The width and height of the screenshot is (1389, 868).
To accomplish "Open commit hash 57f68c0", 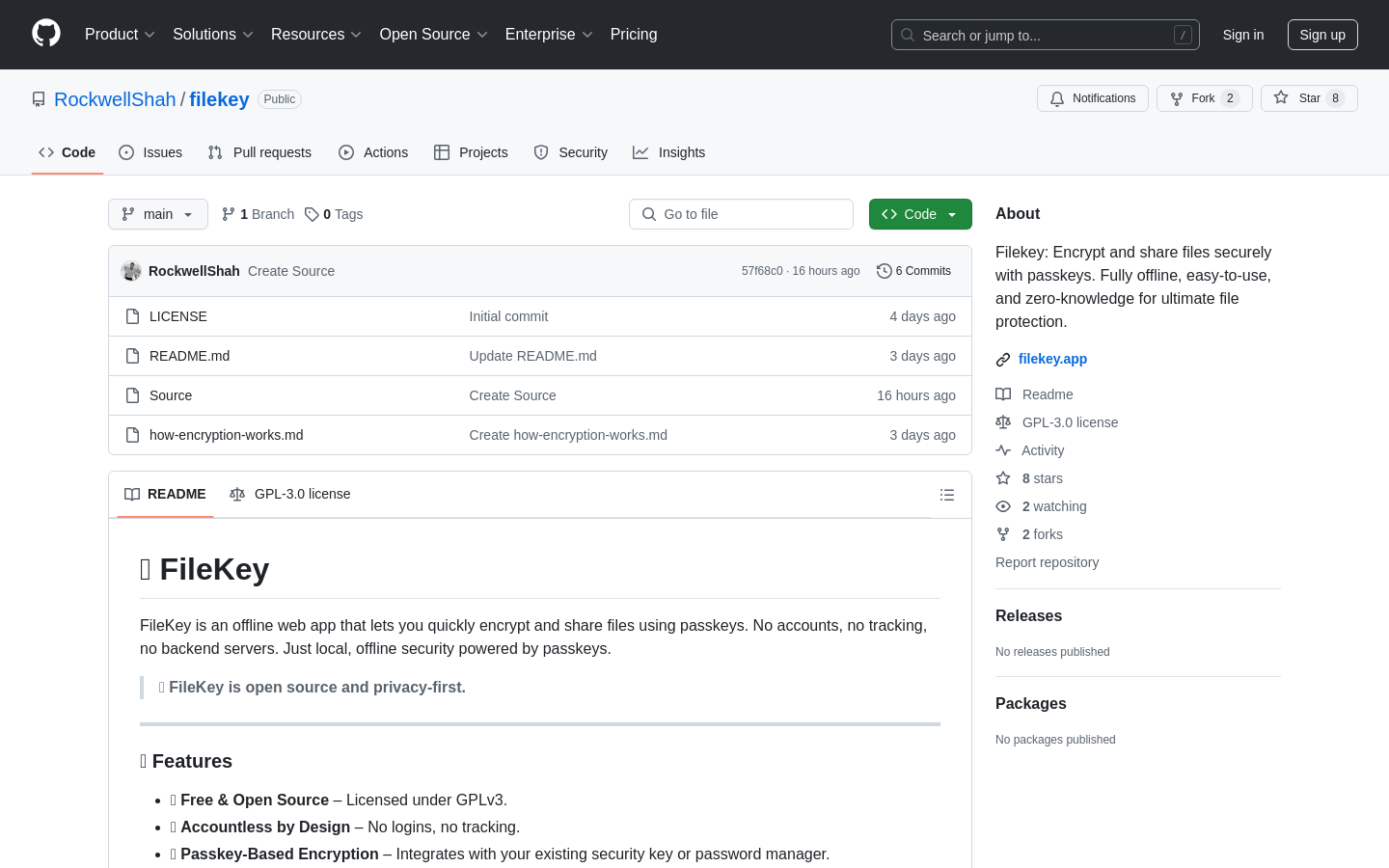I will [762, 271].
